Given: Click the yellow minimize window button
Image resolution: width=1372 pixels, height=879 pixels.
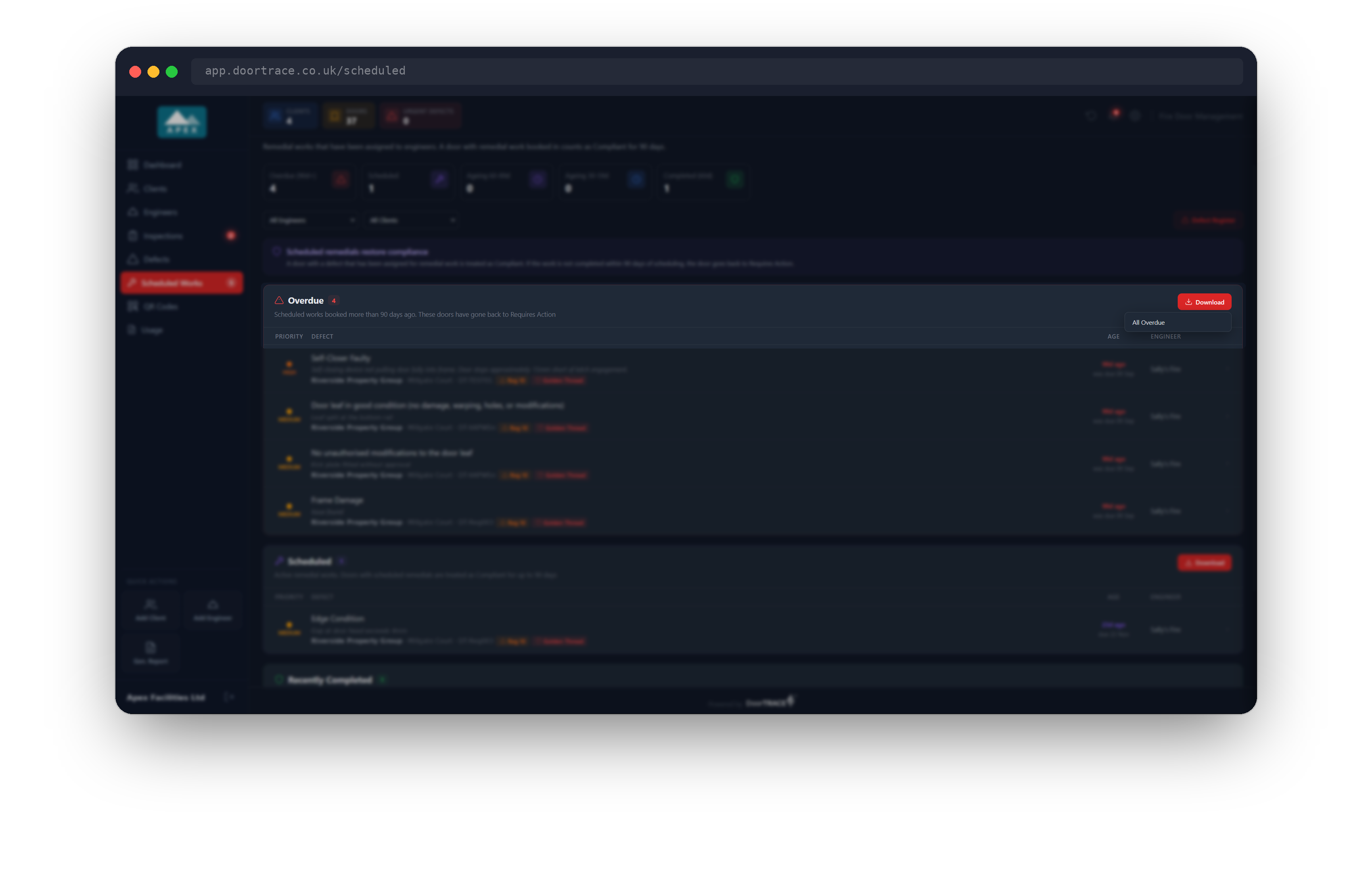Looking at the screenshot, I should [x=153, y=71].
